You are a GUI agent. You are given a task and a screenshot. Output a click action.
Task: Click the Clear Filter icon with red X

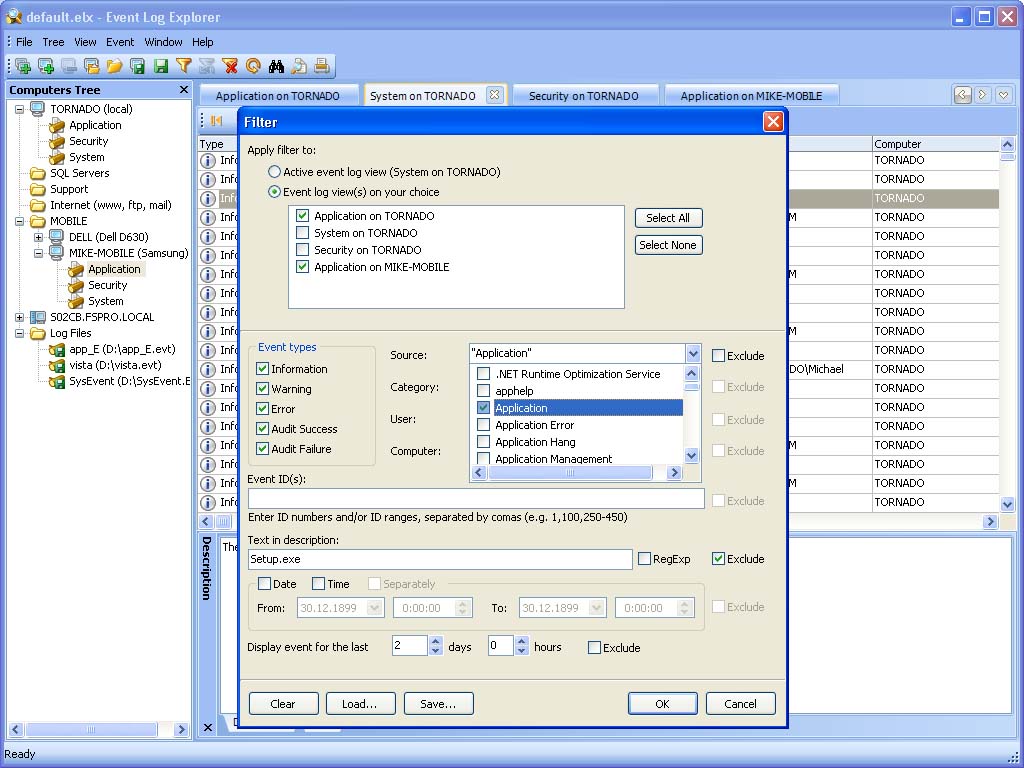tap(230, 66)
